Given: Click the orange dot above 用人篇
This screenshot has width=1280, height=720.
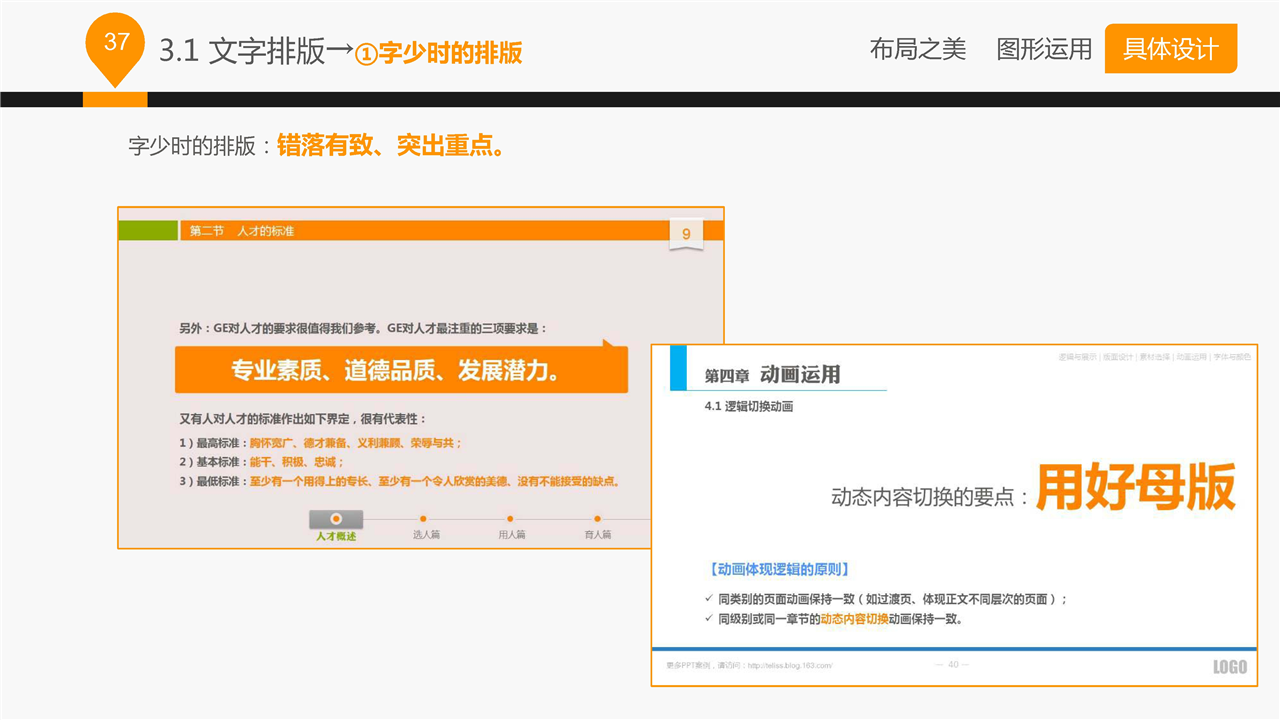Looking at the screenshot, I should (x=510, y=519).
